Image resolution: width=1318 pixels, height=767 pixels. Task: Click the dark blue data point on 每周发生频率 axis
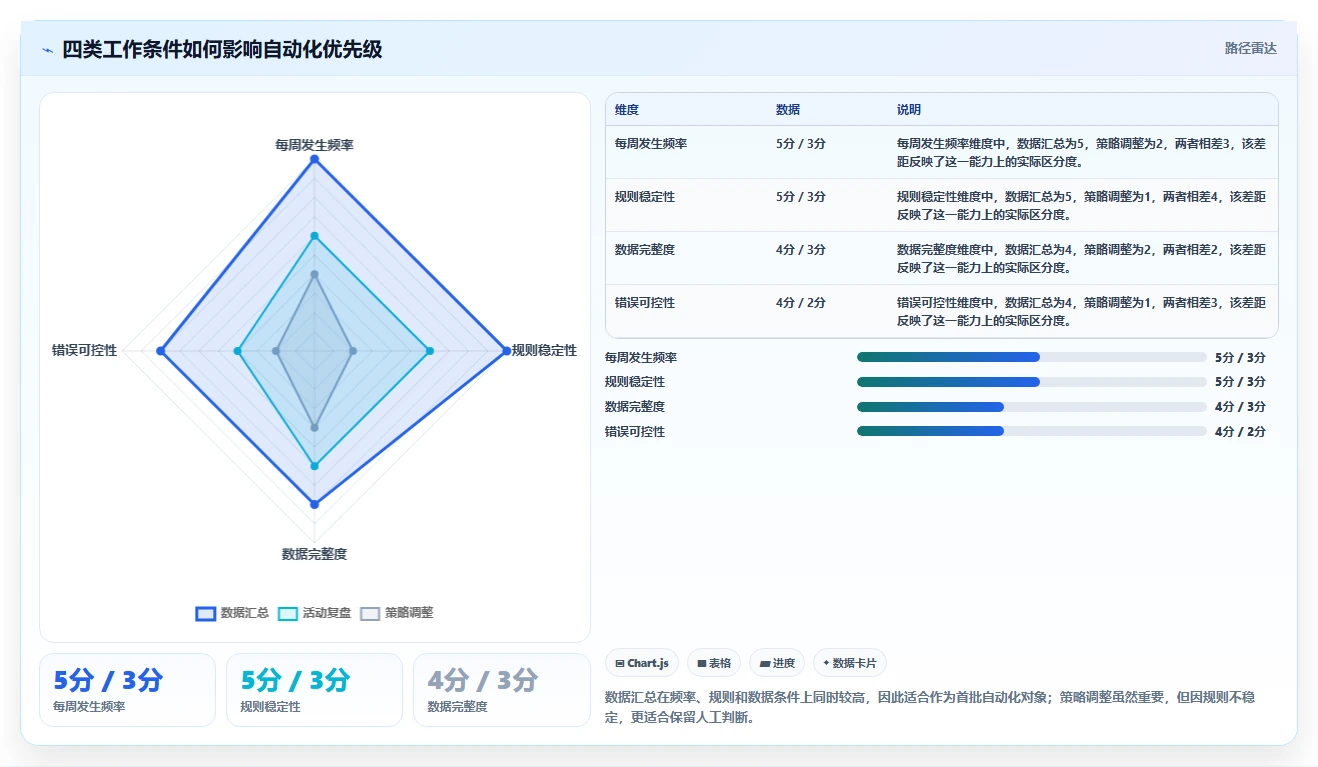pos(314,160)
